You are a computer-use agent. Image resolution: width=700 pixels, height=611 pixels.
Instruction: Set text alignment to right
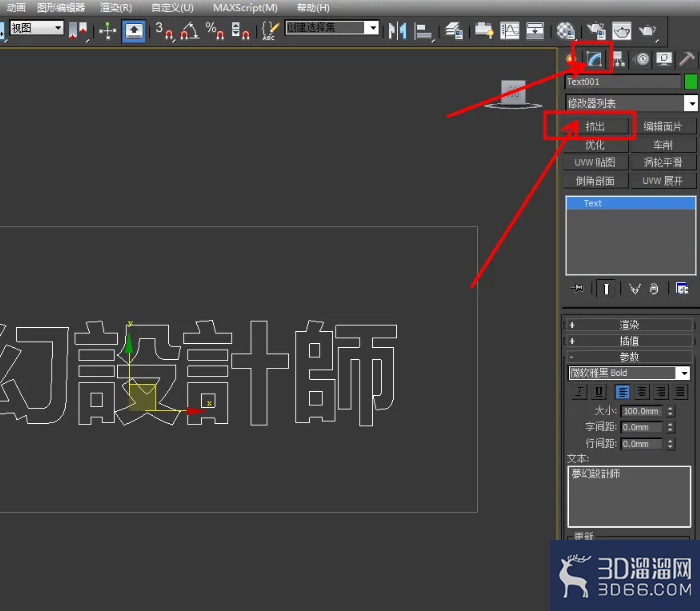pyautogui.click(x=661, y=392)
